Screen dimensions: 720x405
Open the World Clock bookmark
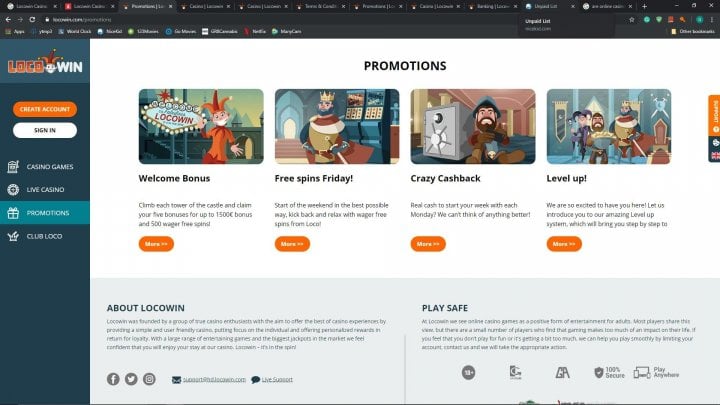tap(74, 32)
